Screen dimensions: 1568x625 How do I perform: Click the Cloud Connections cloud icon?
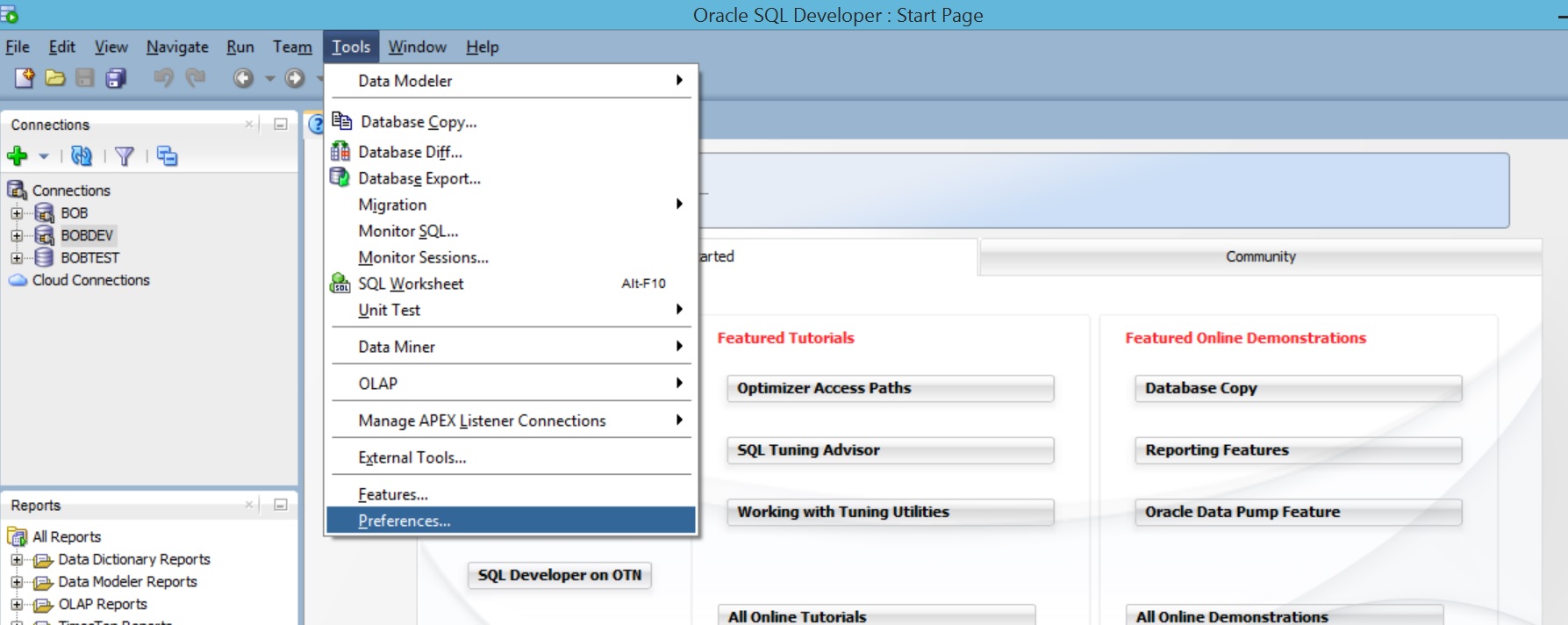click(18, 280)
